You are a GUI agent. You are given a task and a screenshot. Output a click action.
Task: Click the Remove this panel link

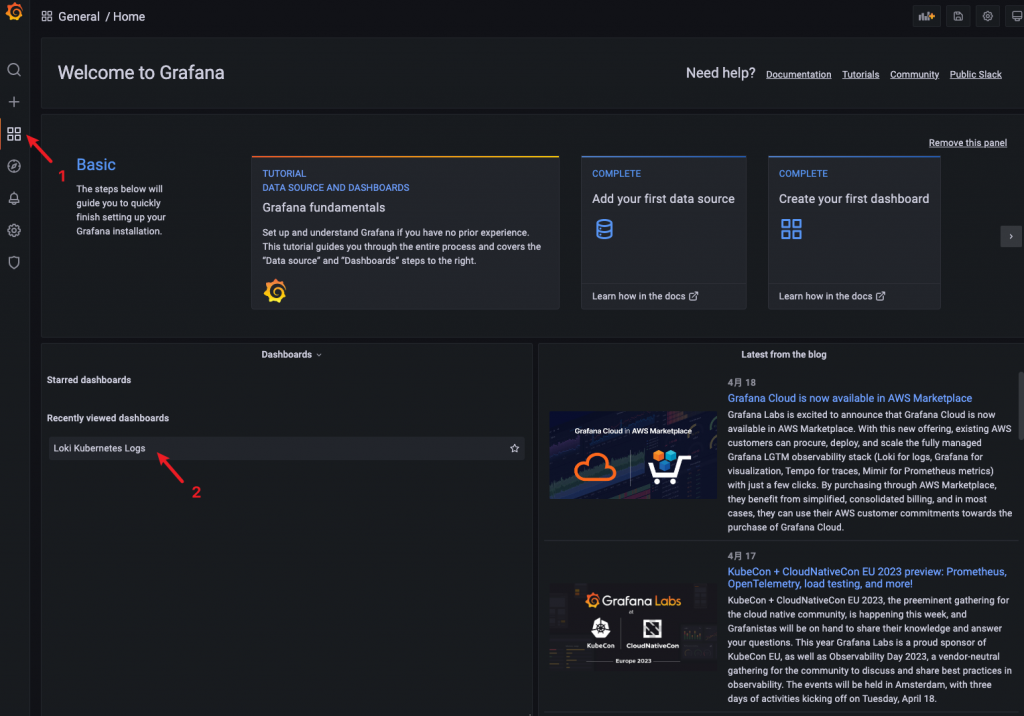967,143
